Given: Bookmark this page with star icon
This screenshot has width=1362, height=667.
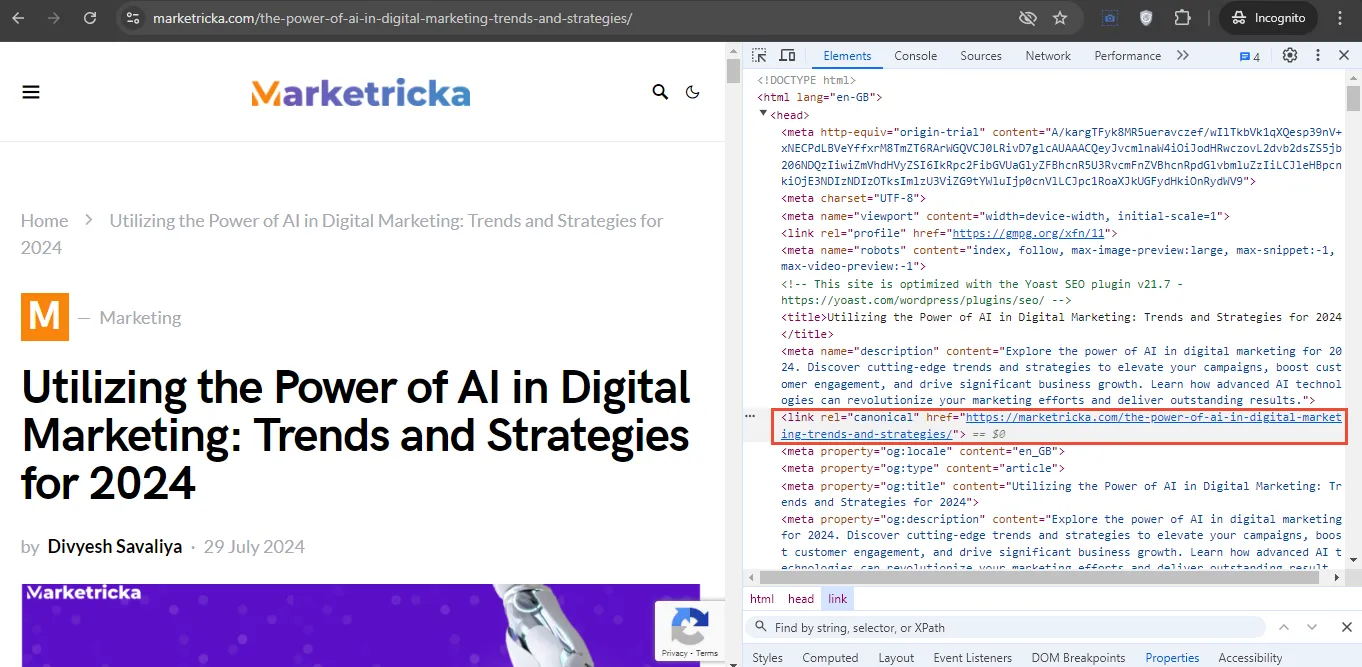Looking at the screenshot, I should click(x=1060, y=18).
